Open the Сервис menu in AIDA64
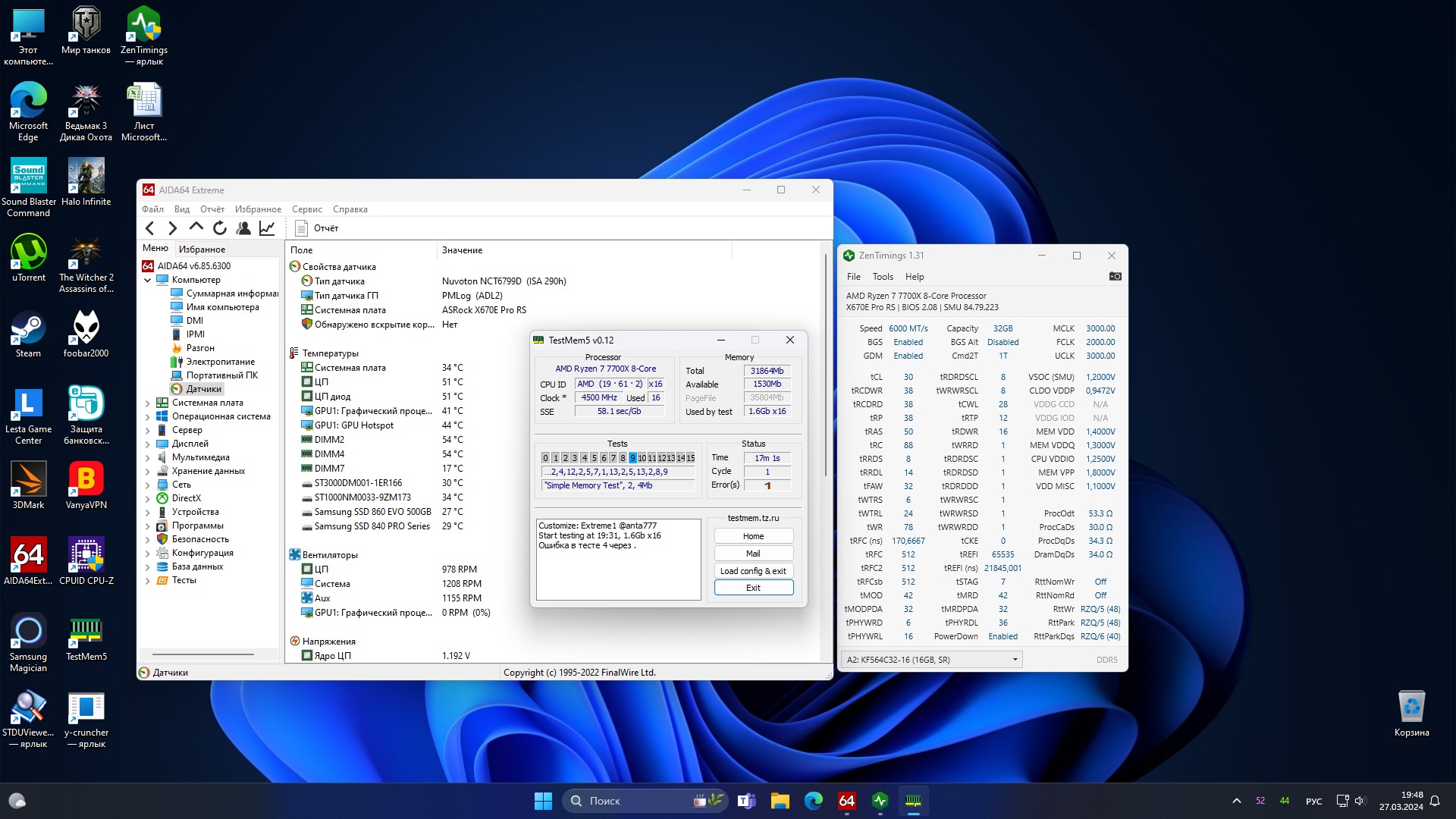This screenshot has width=1456, height=819. [306, 209]
